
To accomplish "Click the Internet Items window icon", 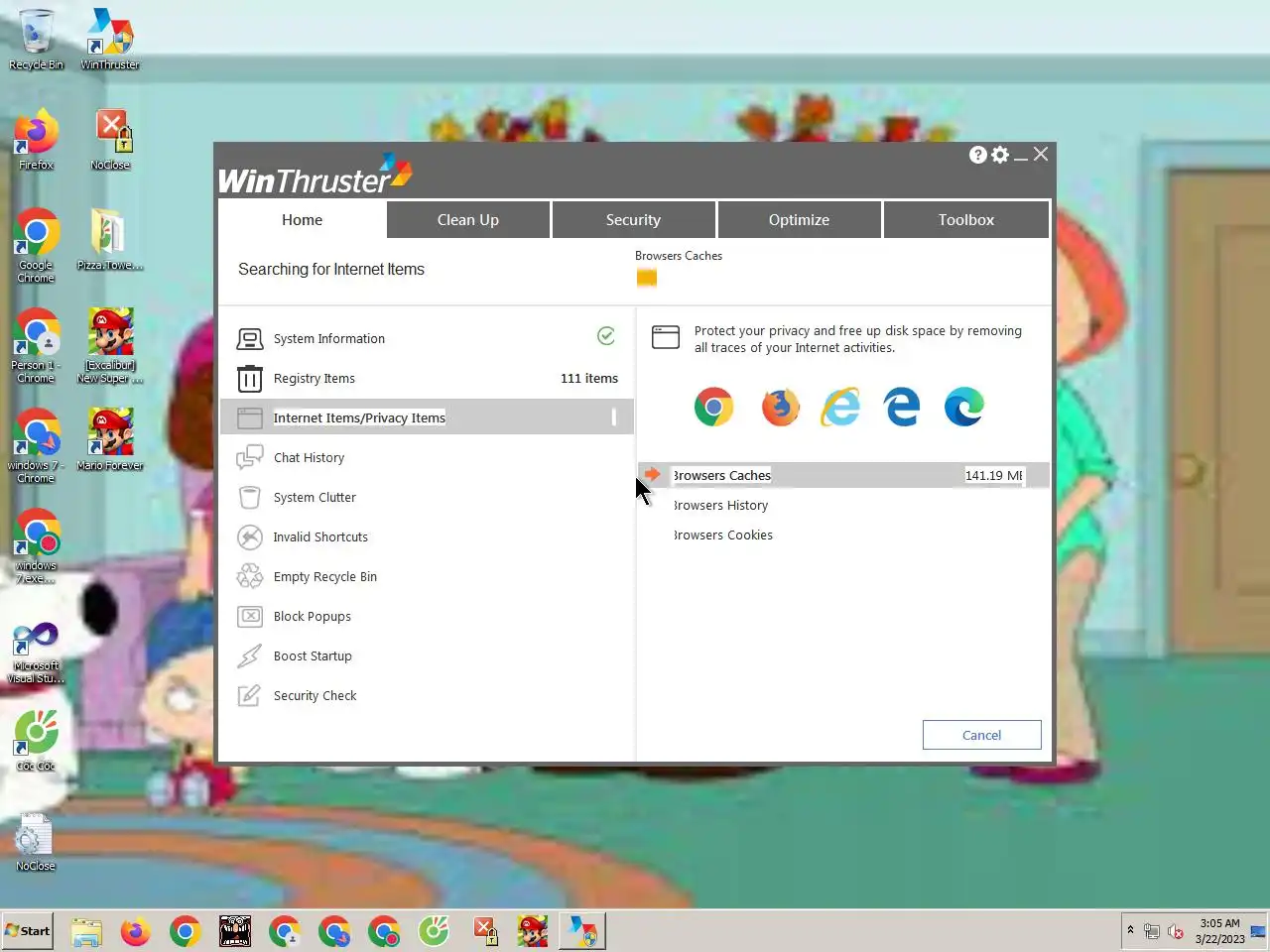I will (x=250, y=418).
